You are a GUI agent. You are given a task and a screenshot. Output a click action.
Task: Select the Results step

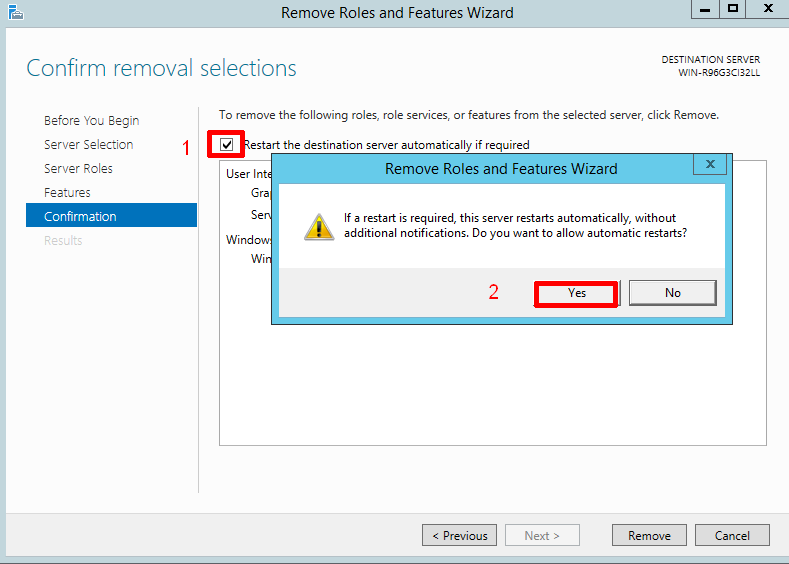63,240
